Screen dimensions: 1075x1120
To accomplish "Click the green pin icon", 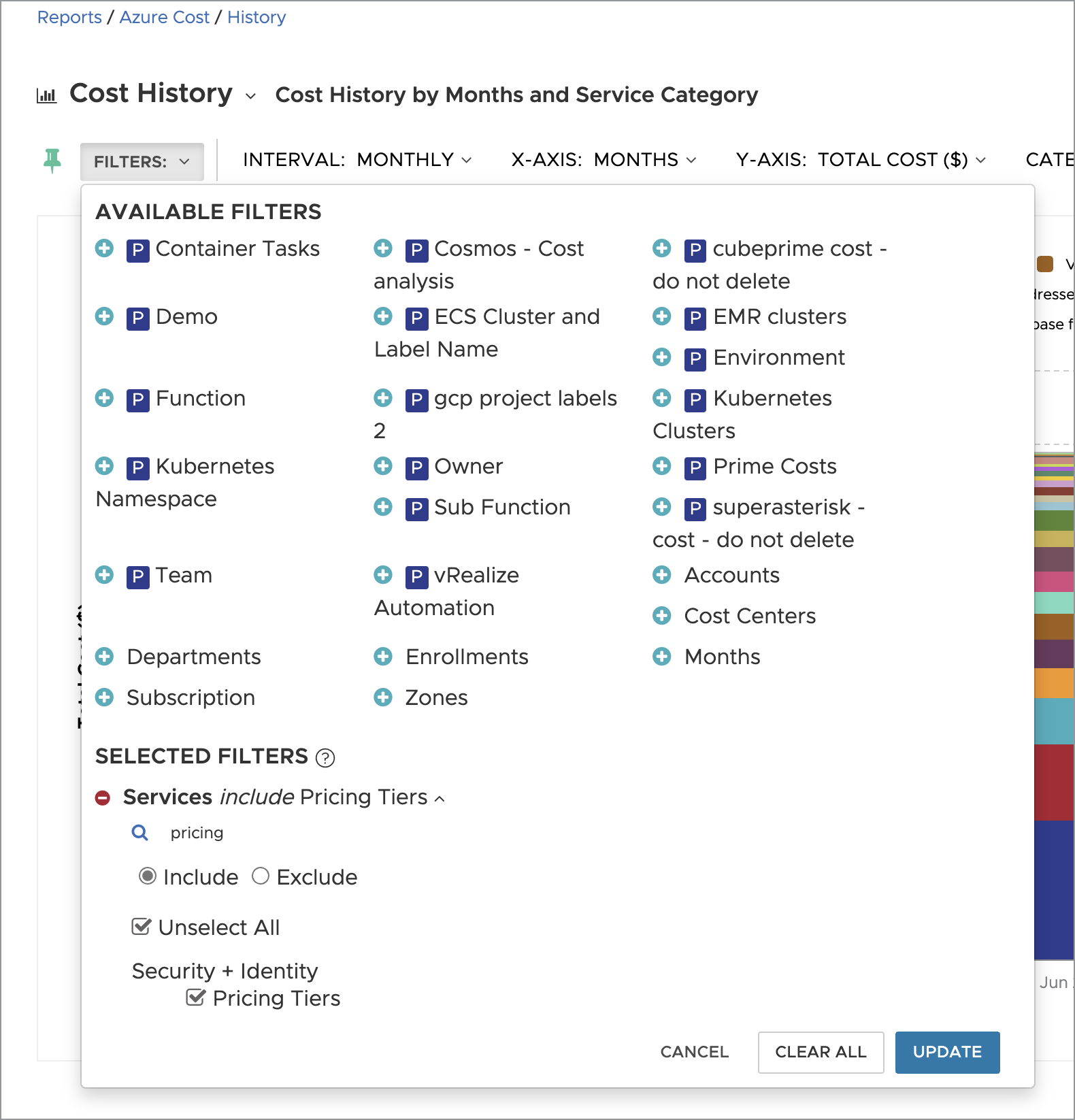I will 52,161.
